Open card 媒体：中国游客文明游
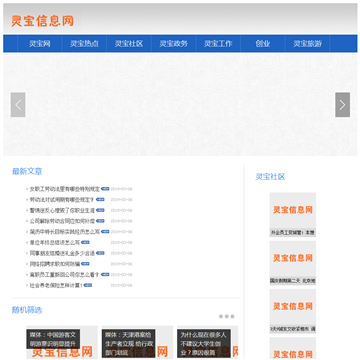This screenshot has width=360, height=360. coord(62,342)
